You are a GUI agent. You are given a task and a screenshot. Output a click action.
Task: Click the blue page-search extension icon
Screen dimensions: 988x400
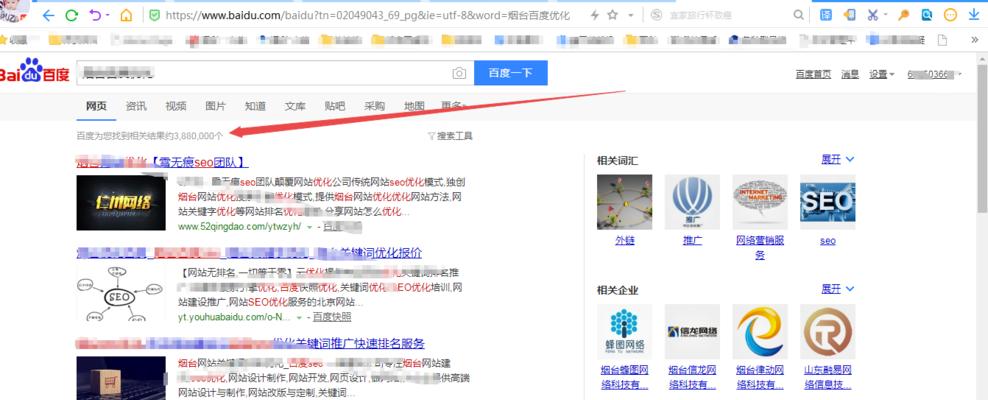click(x=927, y=15)
